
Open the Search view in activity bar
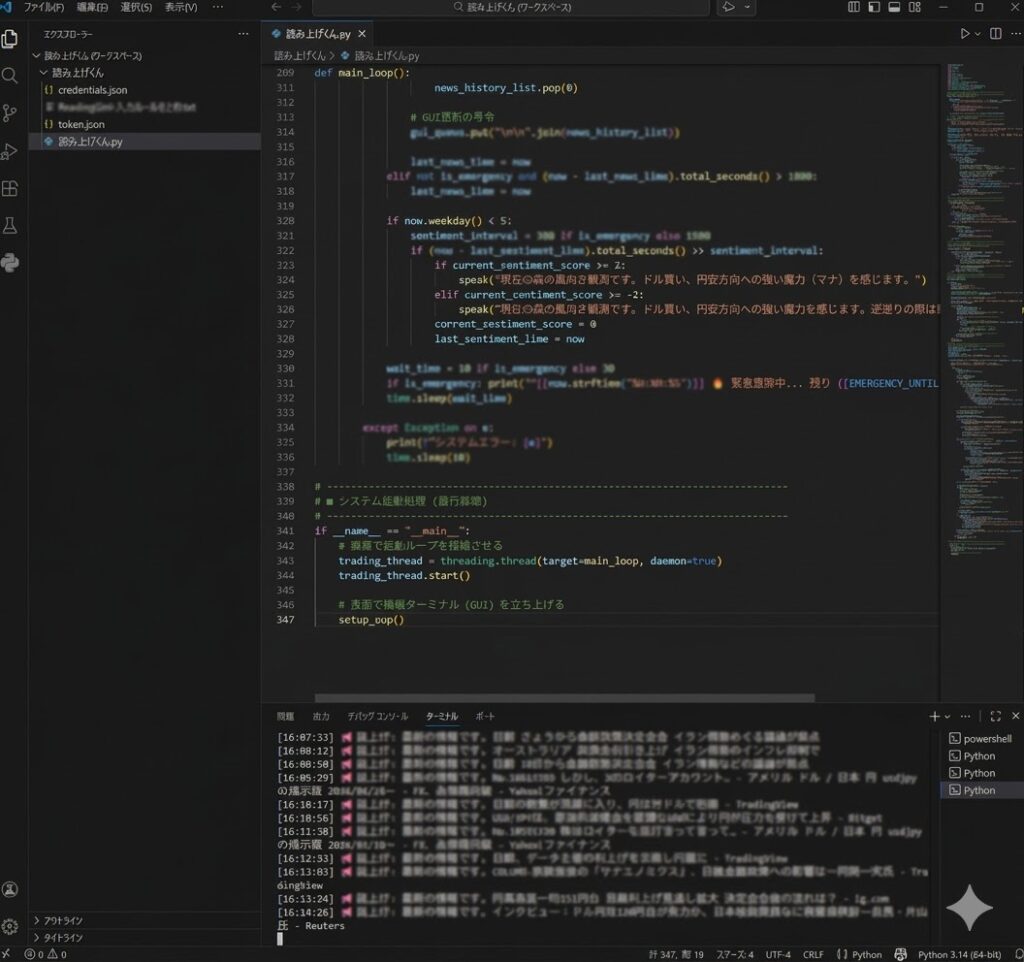tap(10, 76)
